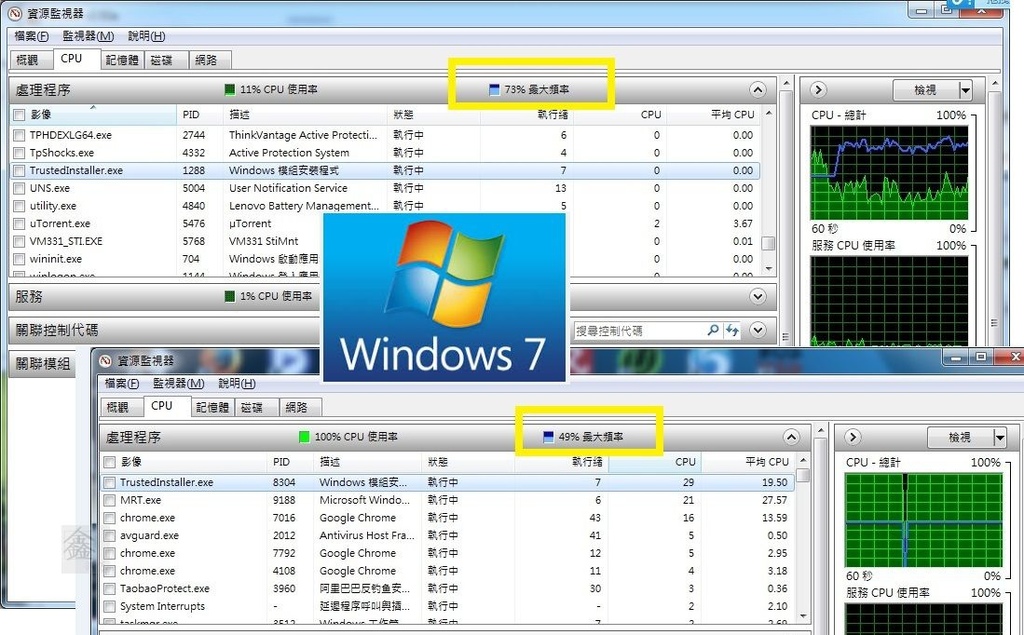The width and height of the screenshot is (1024, 635).
Task: Minimize the front 資源監視器 window
Action: [957, 357]
